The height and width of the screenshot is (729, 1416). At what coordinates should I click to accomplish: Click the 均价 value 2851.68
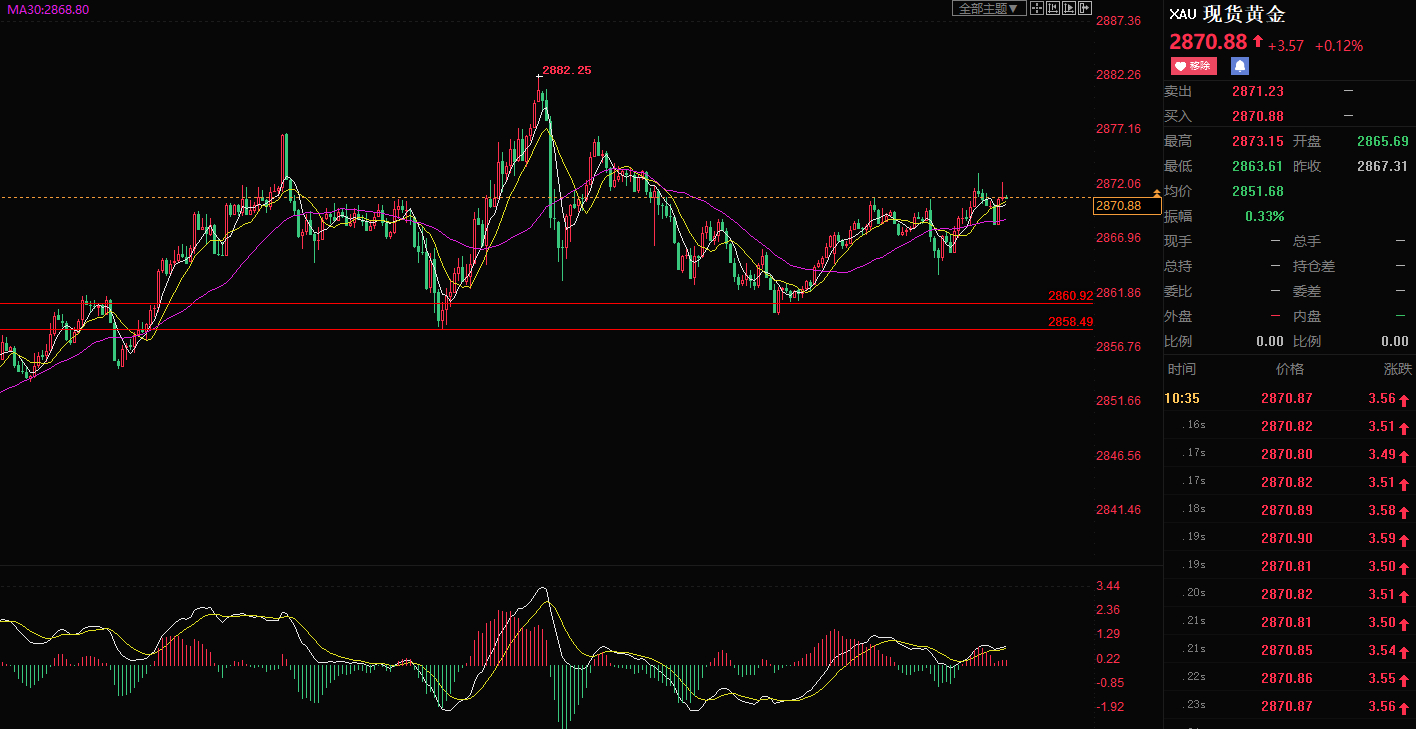(x=1258, y=191)
